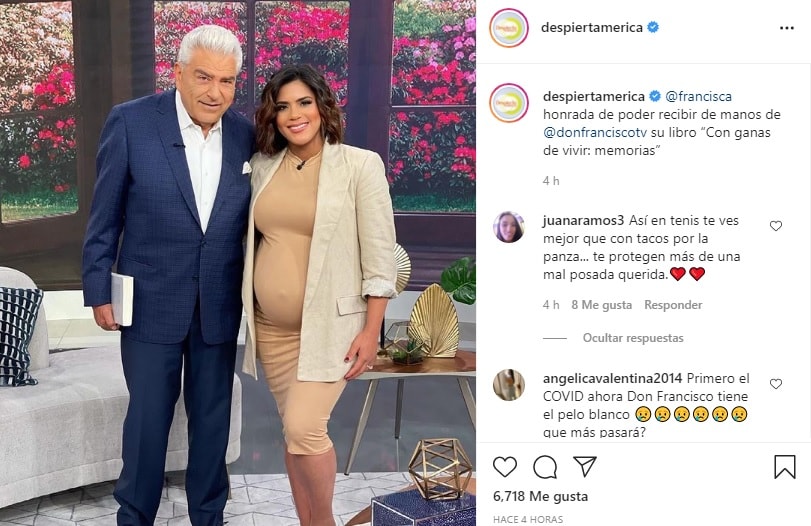This screenshot has height=526, width=811.
Task: Click the post photo of two hosts
Action: 238,263
